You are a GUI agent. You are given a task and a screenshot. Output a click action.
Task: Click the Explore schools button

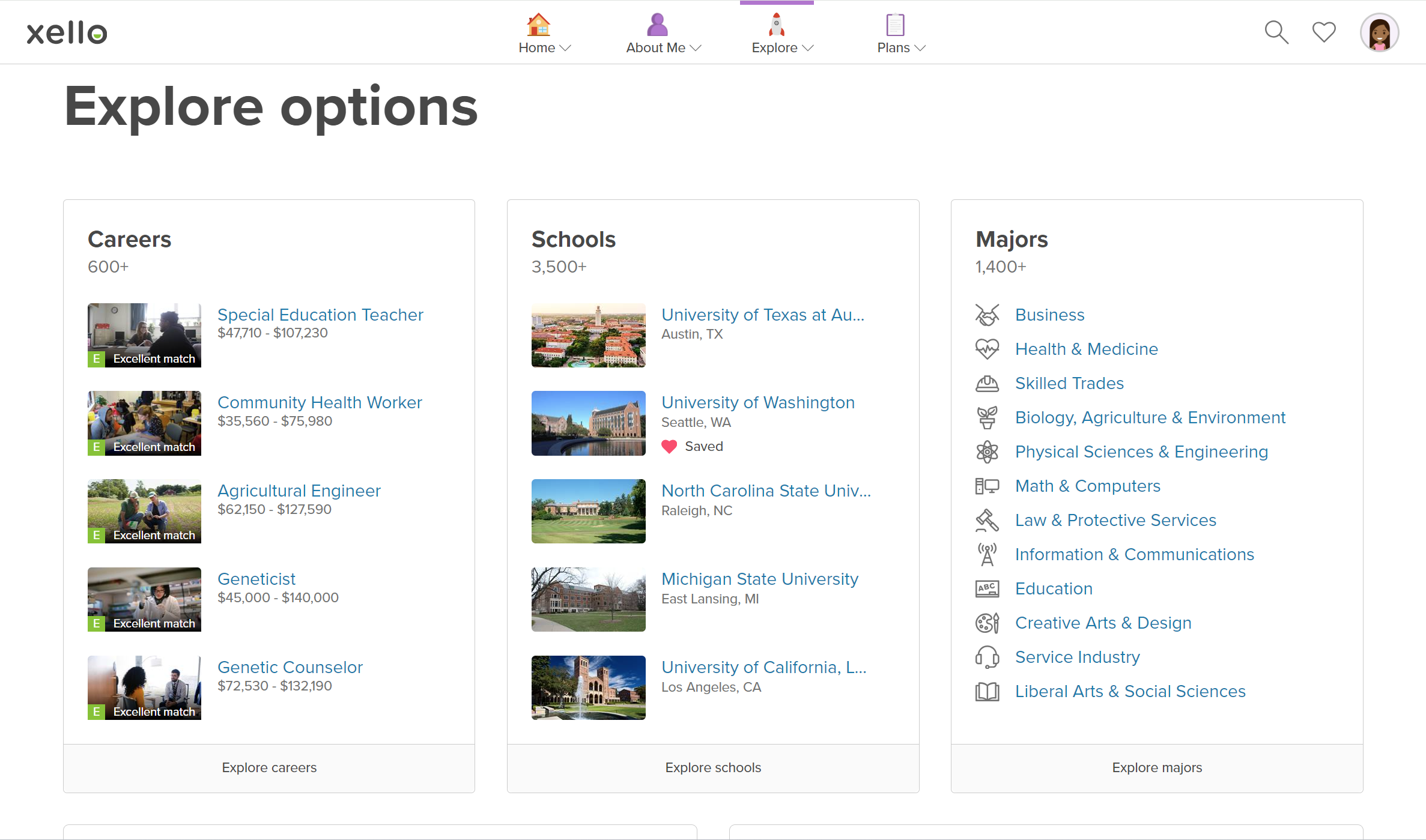713,767
